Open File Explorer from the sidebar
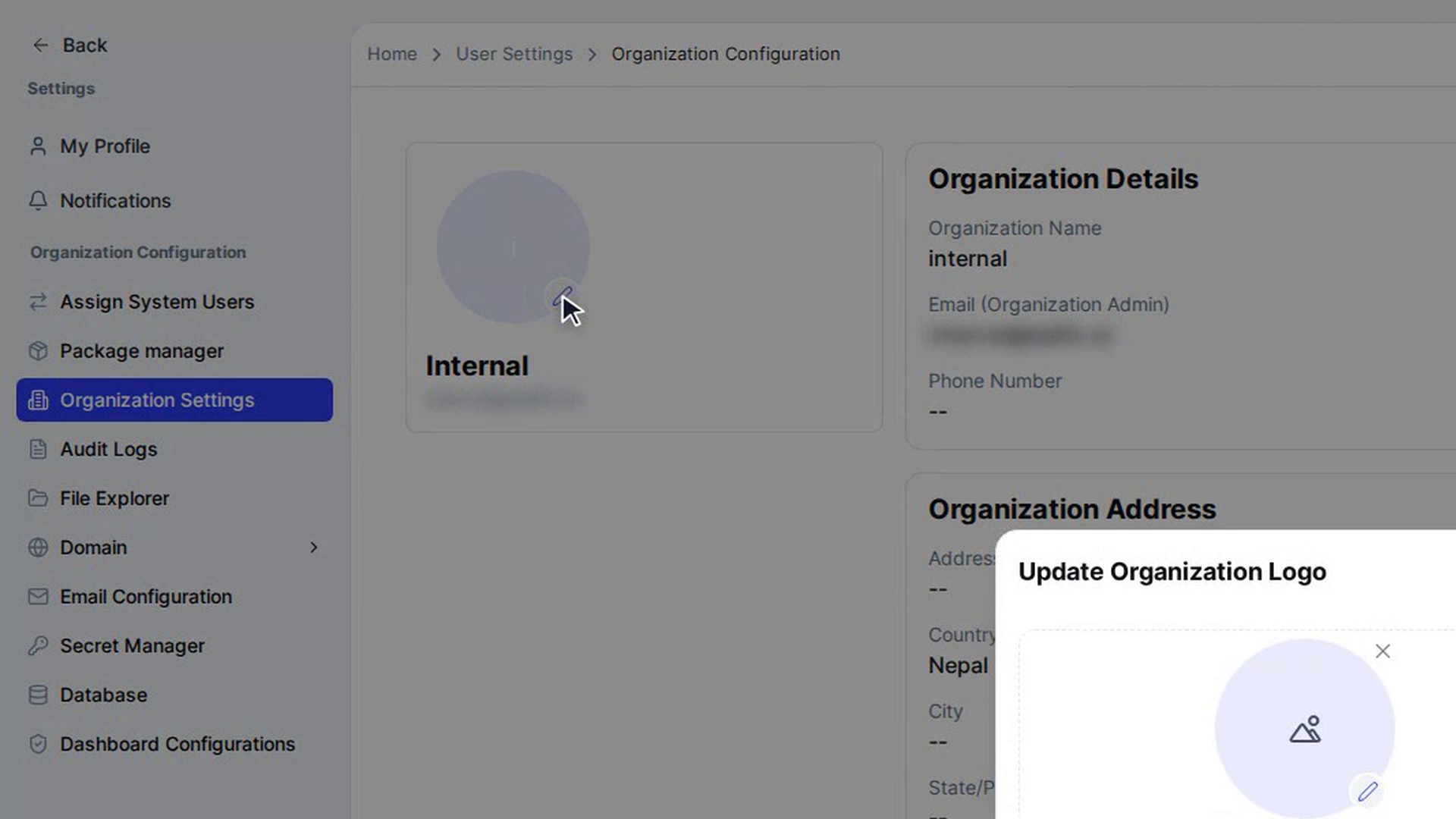This screenshot has width=1456, height=819. point(174,498)
